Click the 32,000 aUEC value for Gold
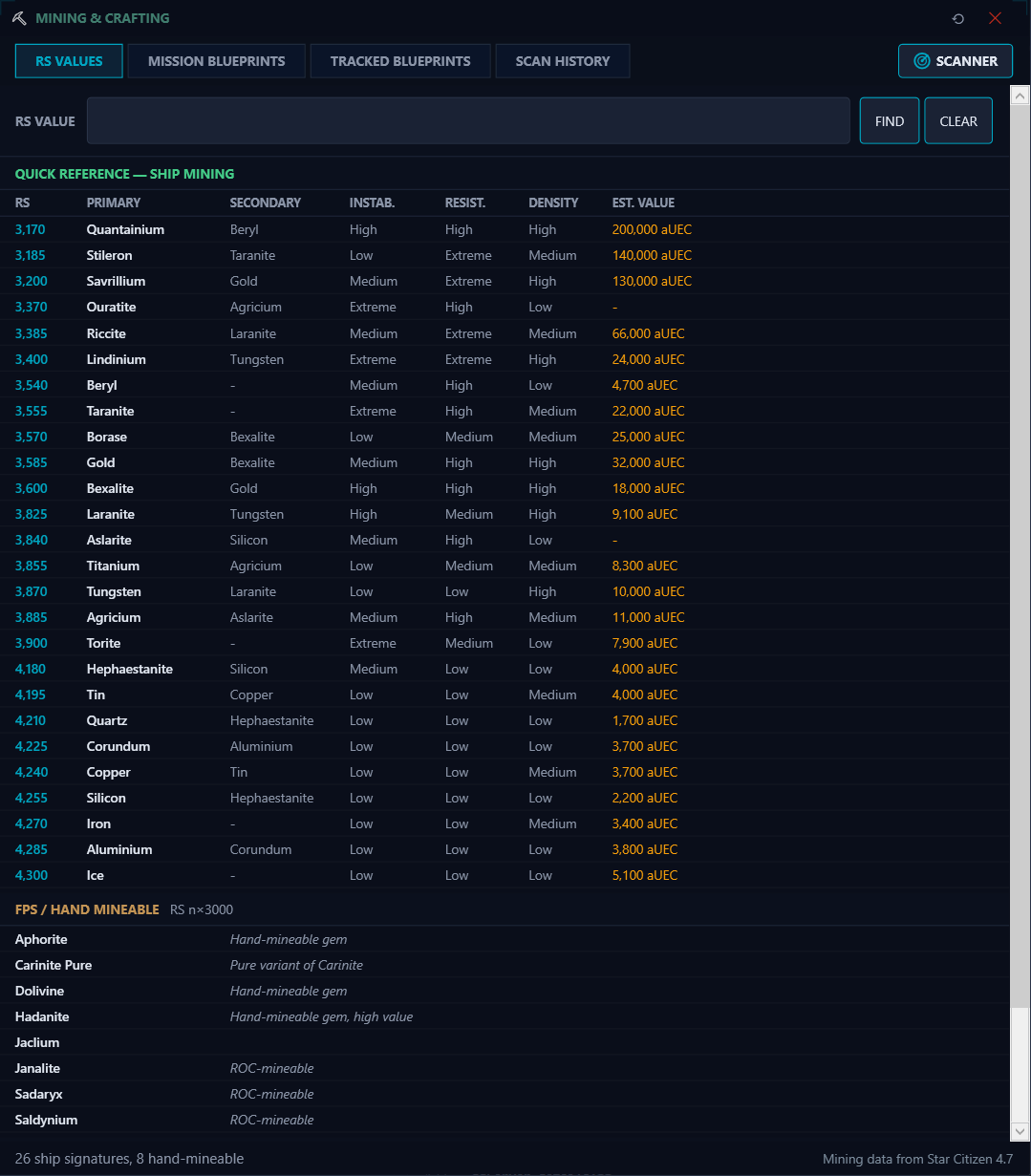 point(649,462)
